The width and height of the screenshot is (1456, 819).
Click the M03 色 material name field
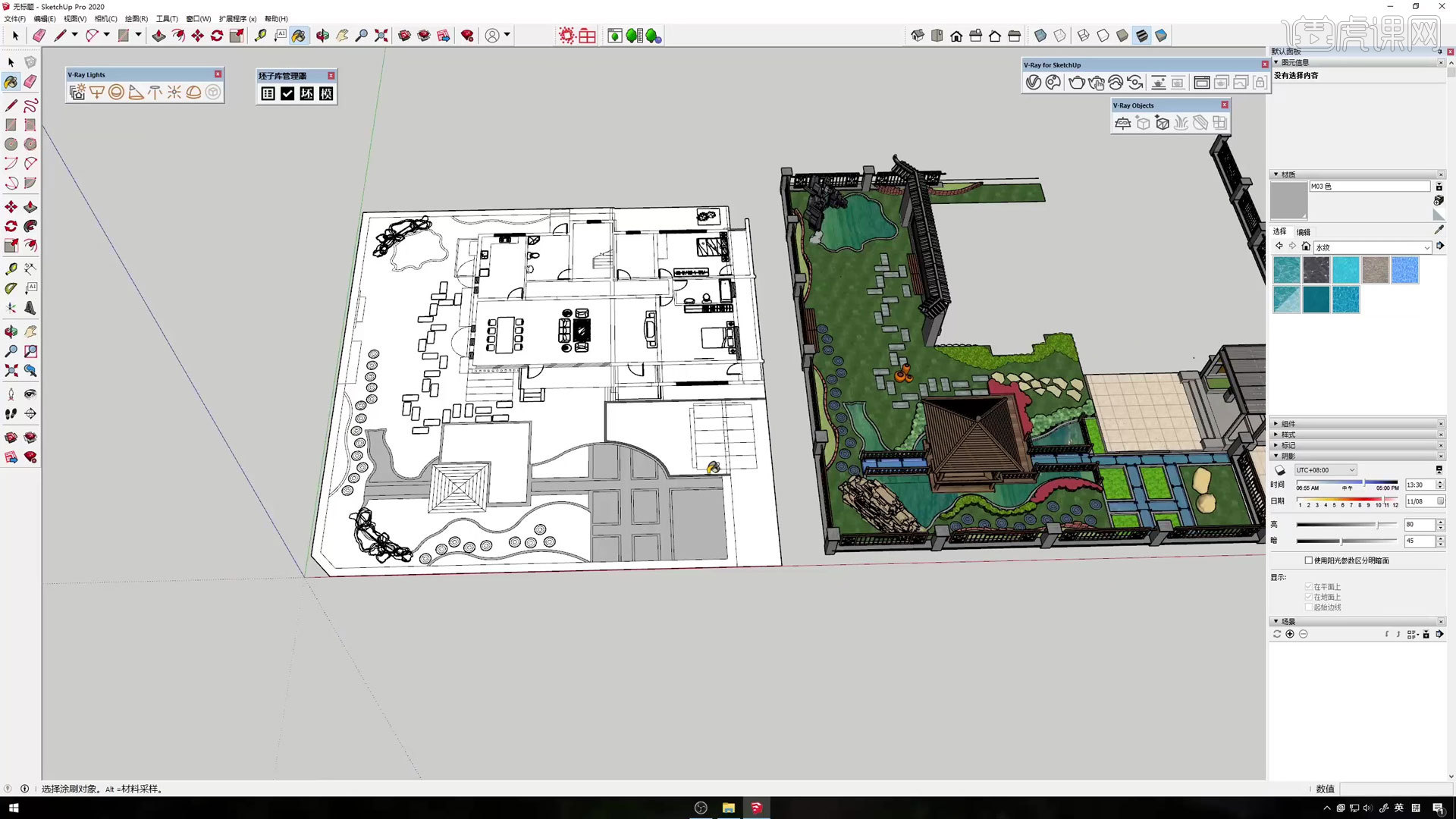point(1370,187)
